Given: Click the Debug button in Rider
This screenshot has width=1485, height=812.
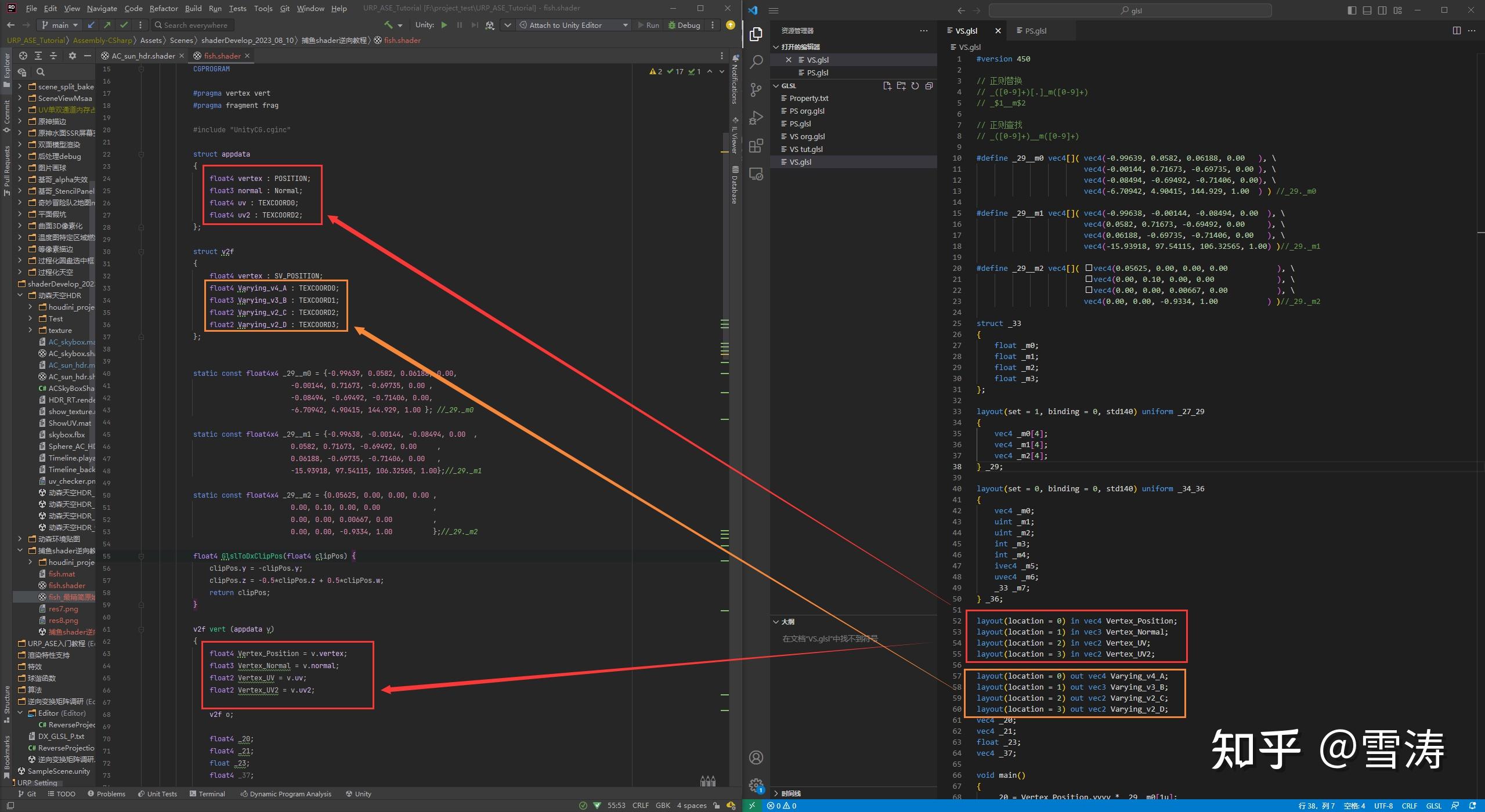Looking at the screenshot, I should click(x=684, y=25).
